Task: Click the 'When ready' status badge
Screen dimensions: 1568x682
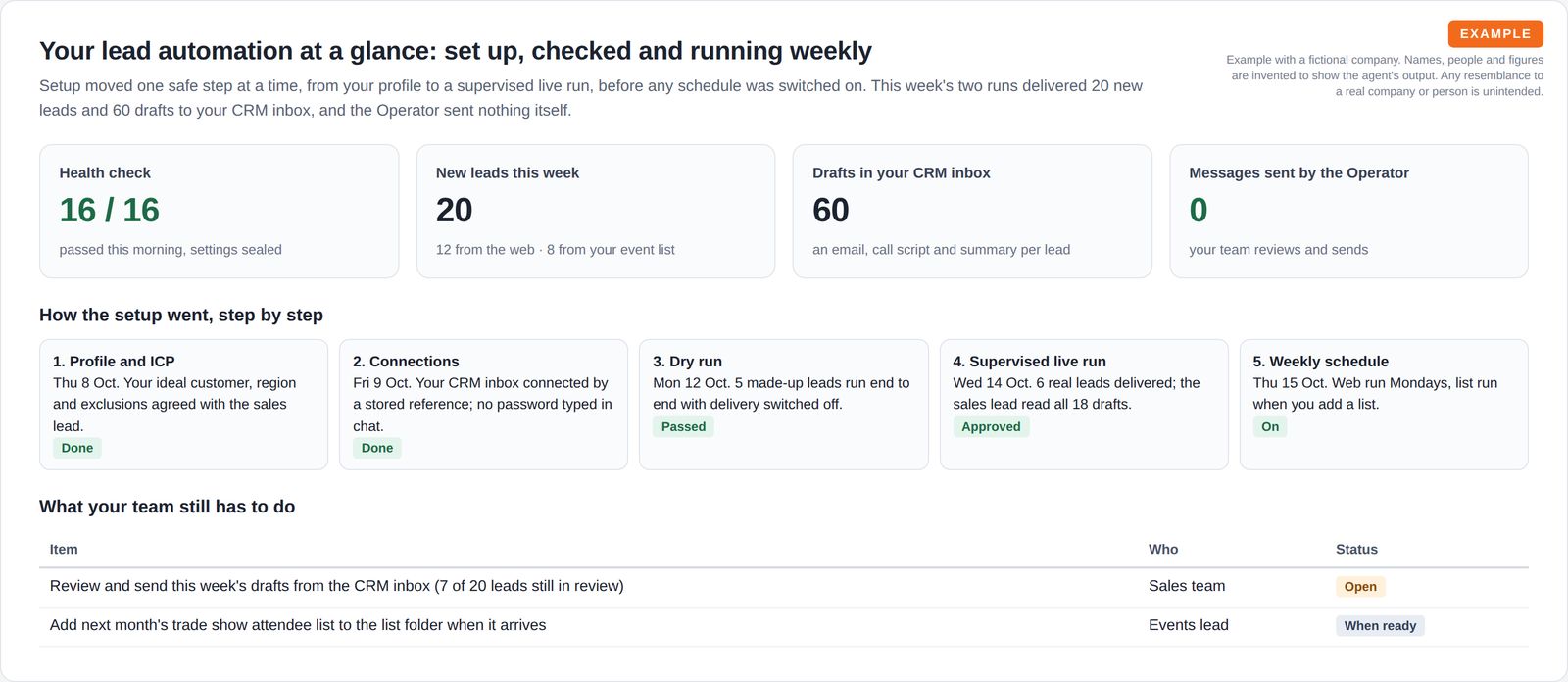Action: pyautogui.click(x=1380, y=626)
